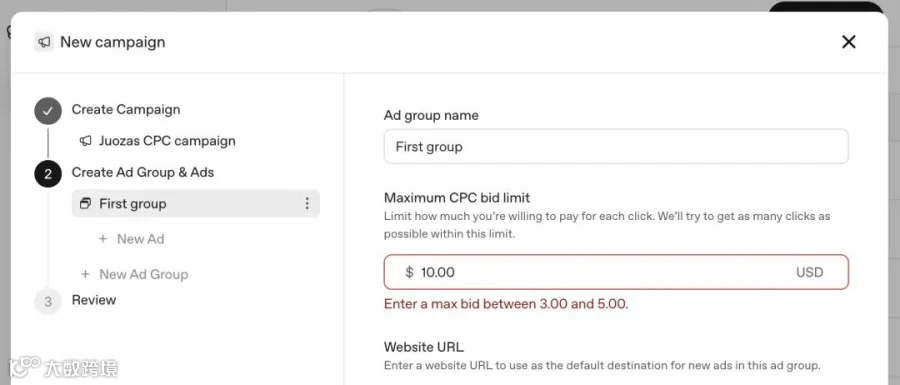The image size is (900, 385).
Task: Click the max bid error message
Action: 506,304
